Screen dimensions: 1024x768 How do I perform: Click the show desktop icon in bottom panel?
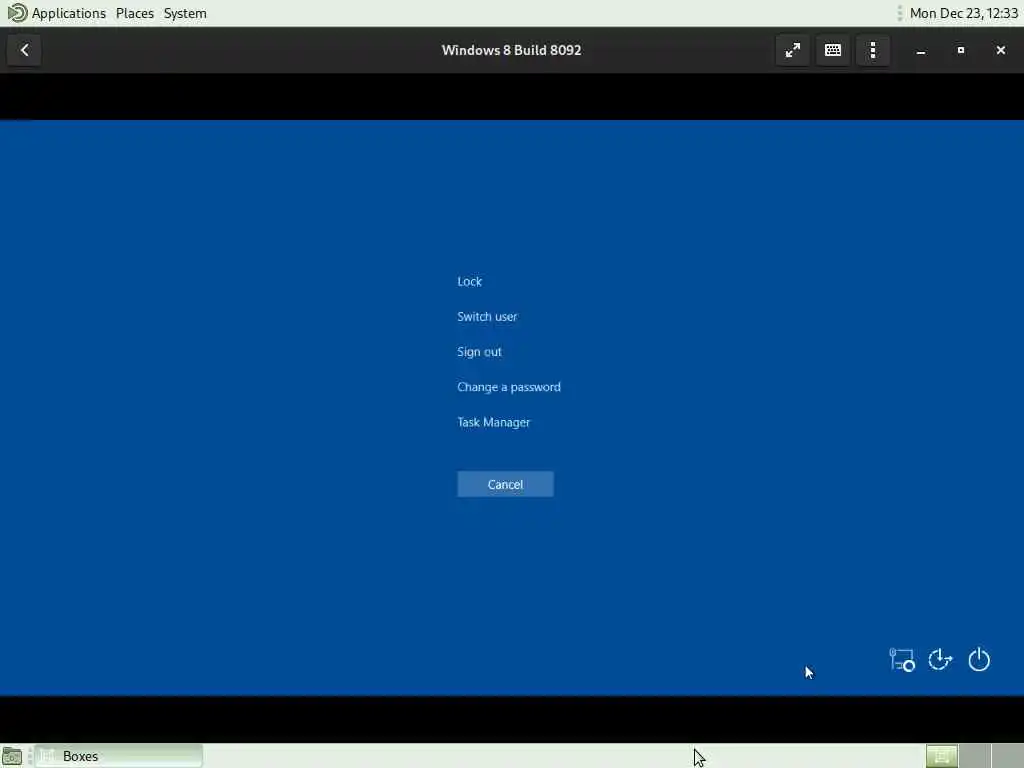[x=12, y=756]
